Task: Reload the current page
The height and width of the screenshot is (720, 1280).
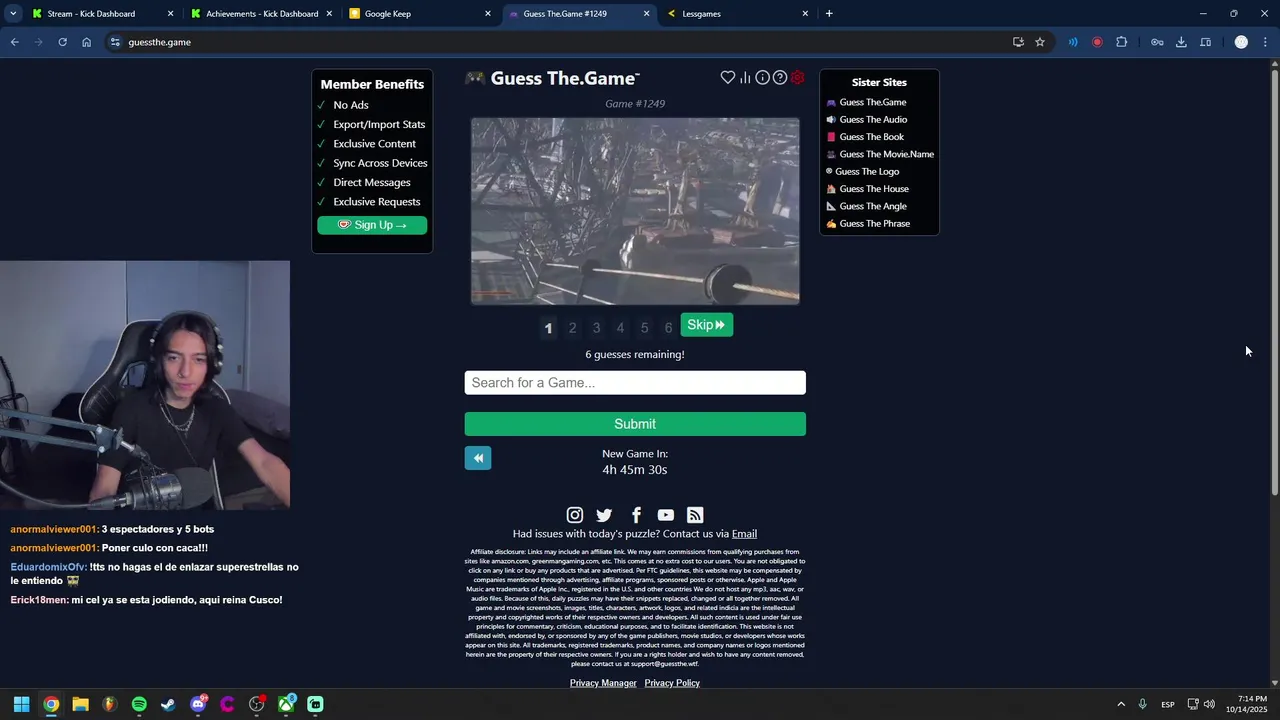Action: click(x=62, y=42)
